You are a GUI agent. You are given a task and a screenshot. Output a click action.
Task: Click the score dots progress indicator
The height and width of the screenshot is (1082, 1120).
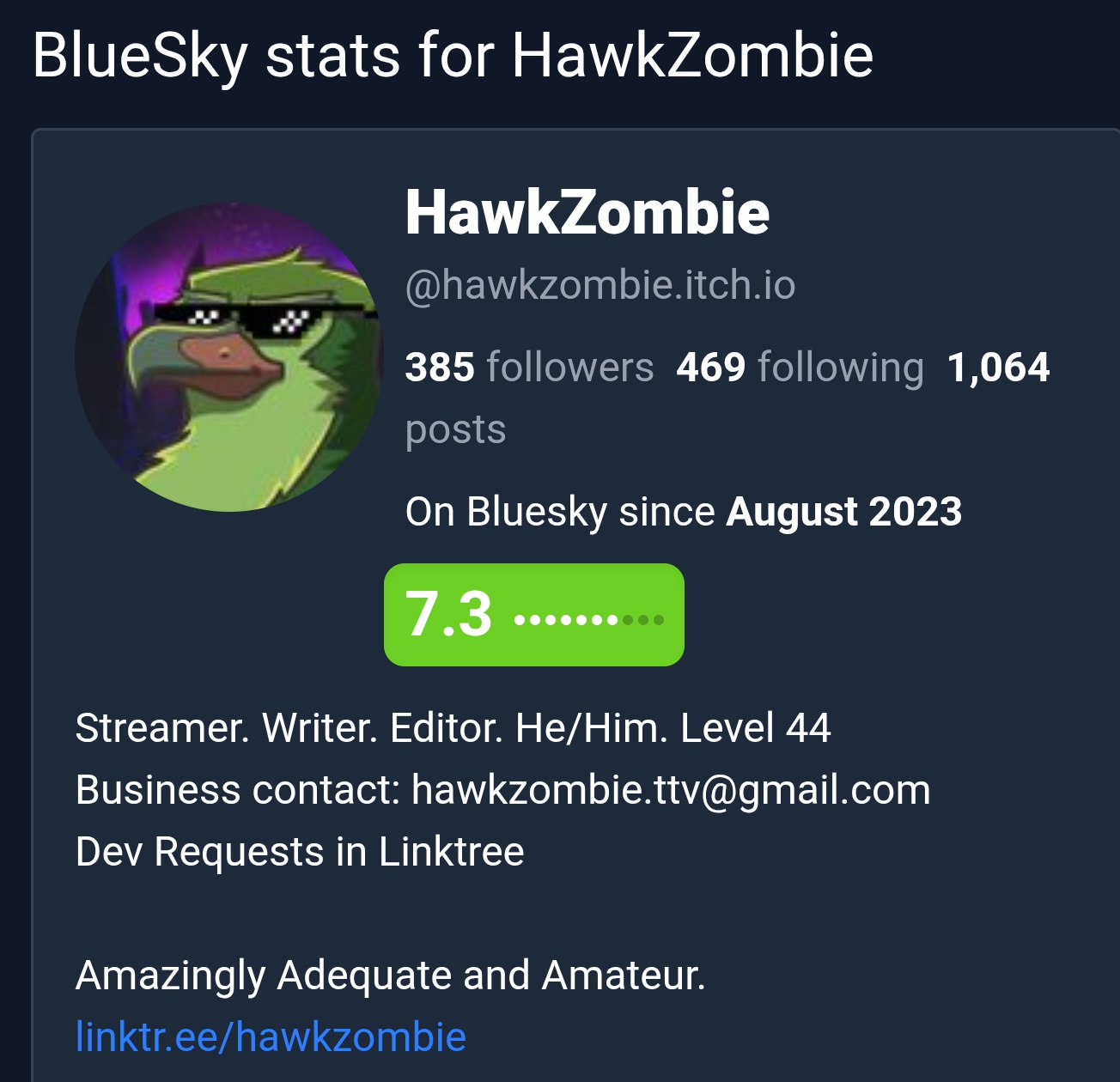589,619
